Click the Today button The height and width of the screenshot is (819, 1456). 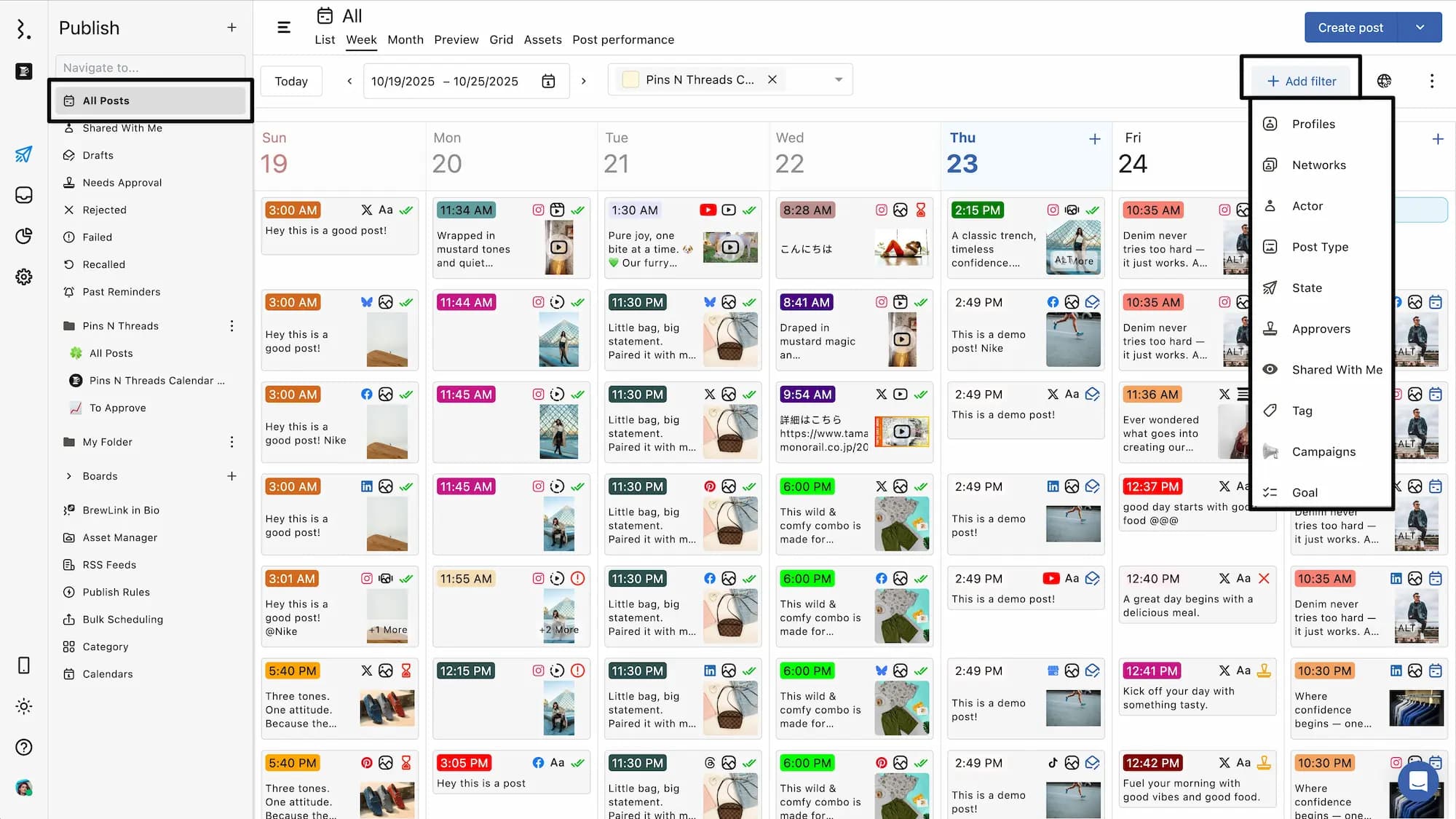(291, 81)
